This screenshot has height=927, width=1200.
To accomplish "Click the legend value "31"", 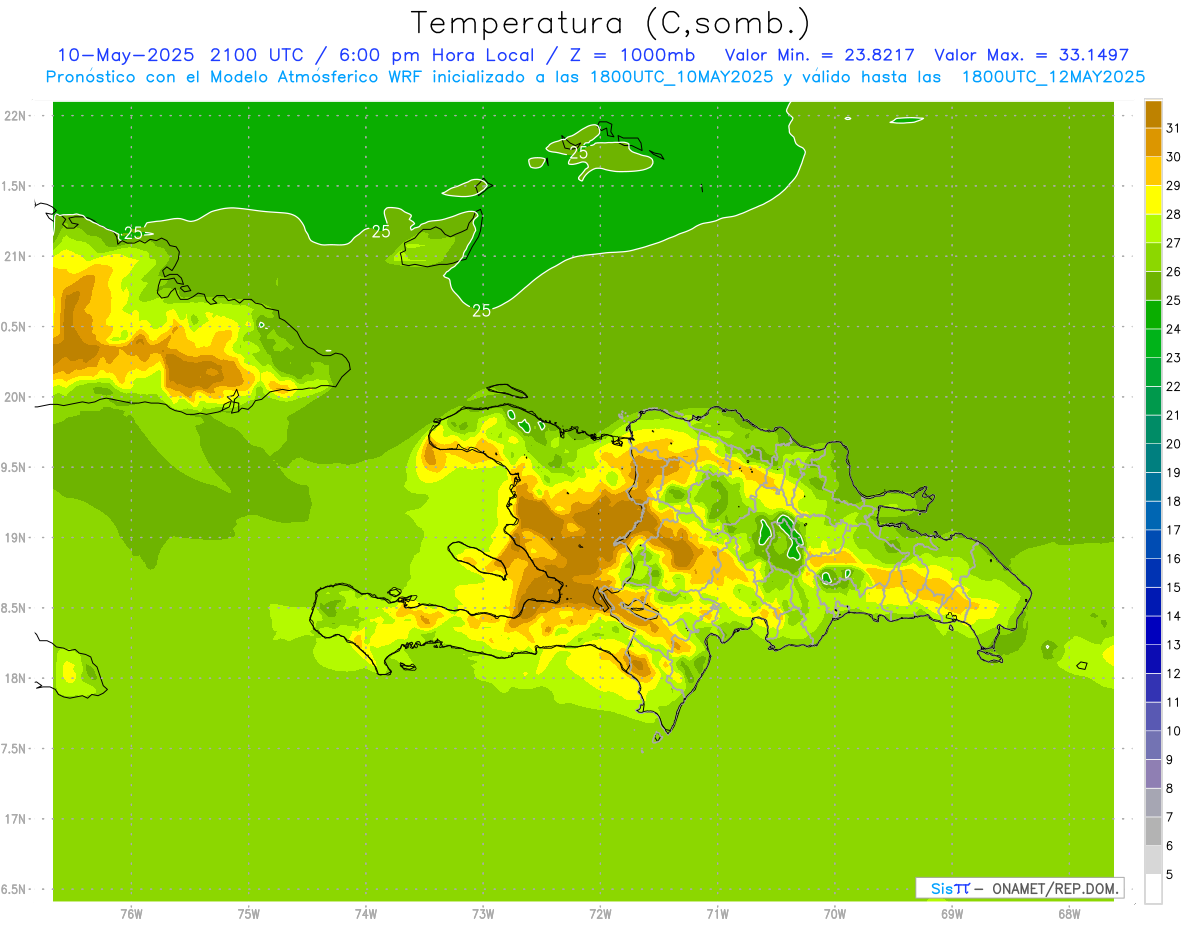I will pyautogui.click(x=1173, y=128).
